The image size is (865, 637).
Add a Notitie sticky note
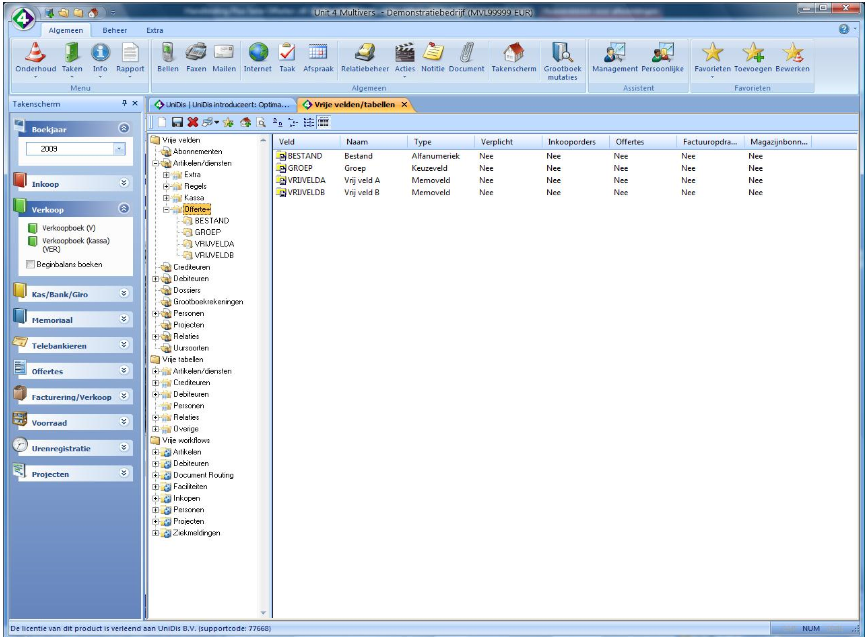click(x=433, y=53)
